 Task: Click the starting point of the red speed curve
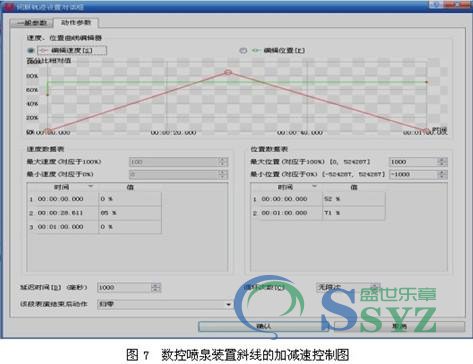coord(48,131)
